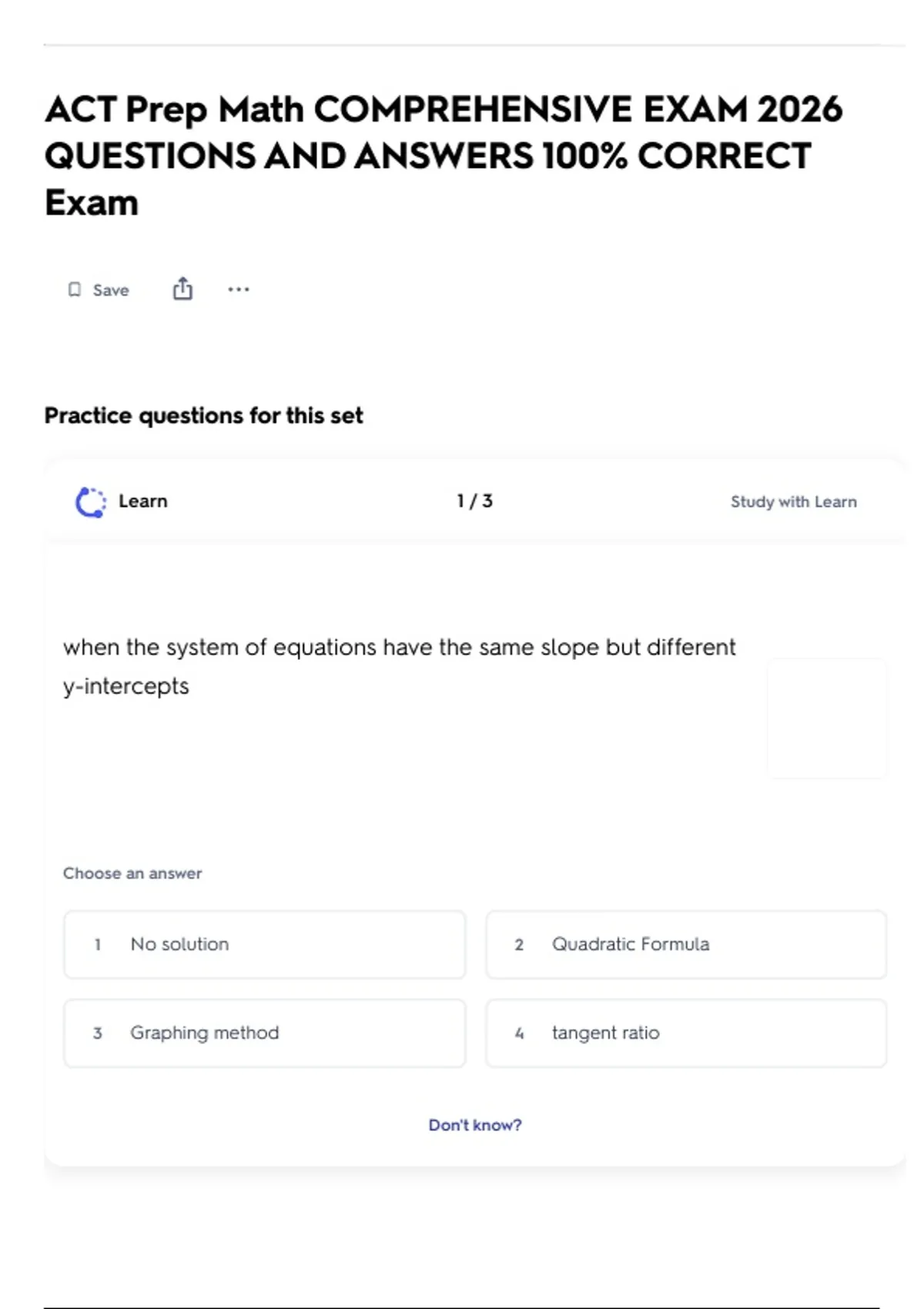Open the Study with Learn link

793,502
